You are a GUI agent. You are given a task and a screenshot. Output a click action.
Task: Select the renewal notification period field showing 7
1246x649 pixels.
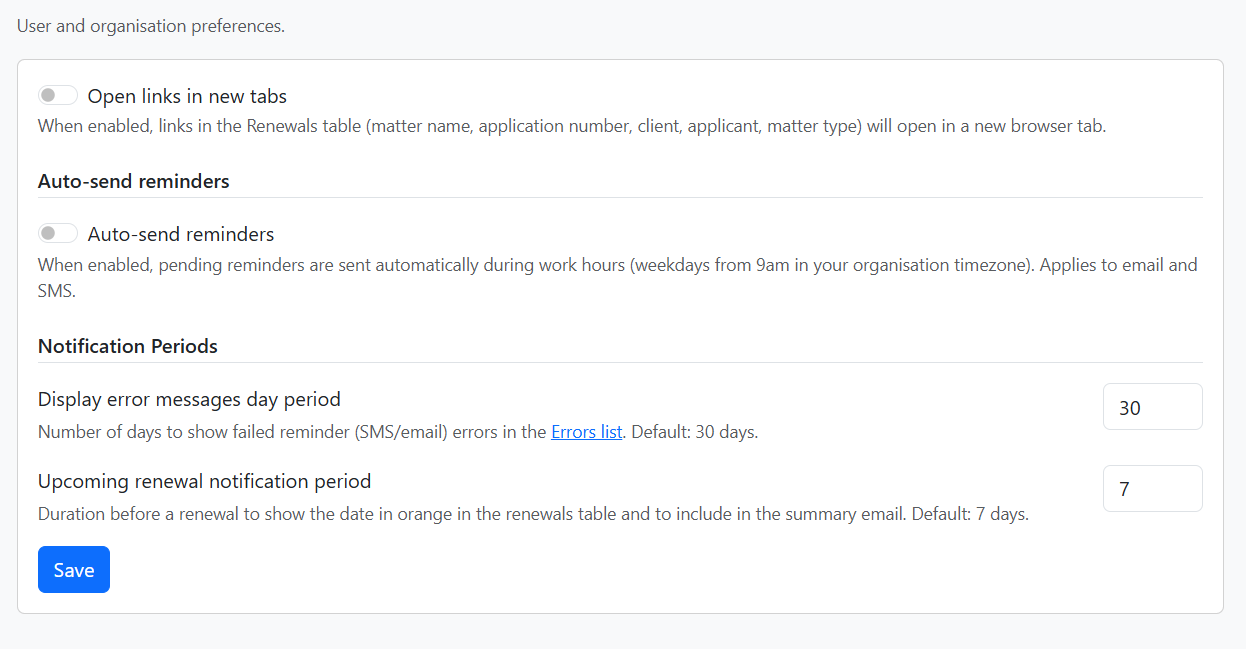point(1152,488)
